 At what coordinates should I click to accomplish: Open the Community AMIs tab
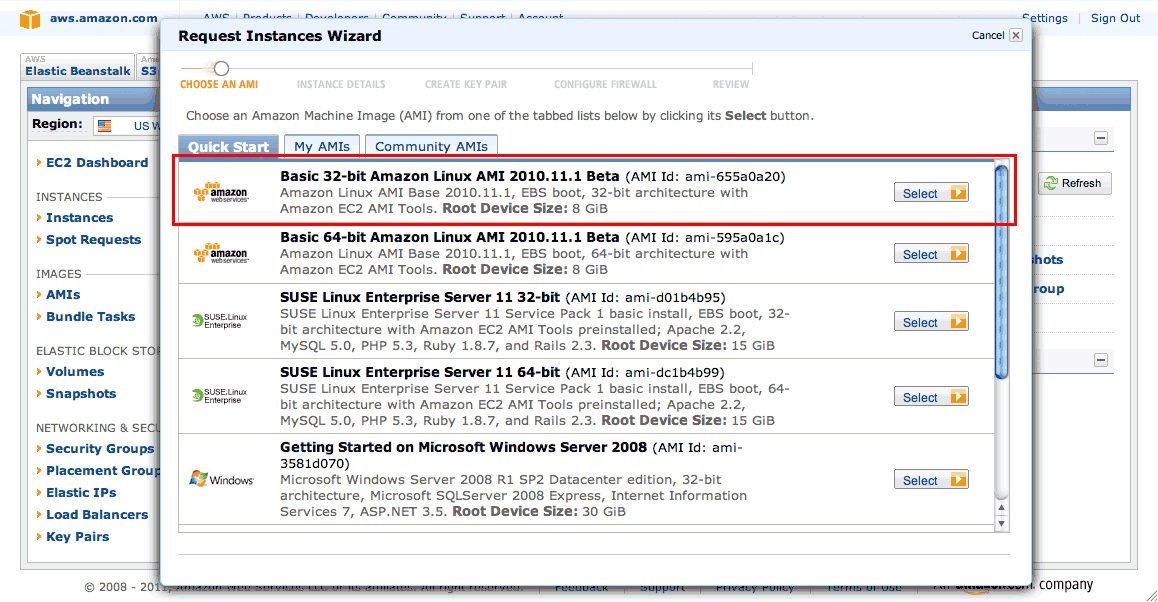point(431,146)
